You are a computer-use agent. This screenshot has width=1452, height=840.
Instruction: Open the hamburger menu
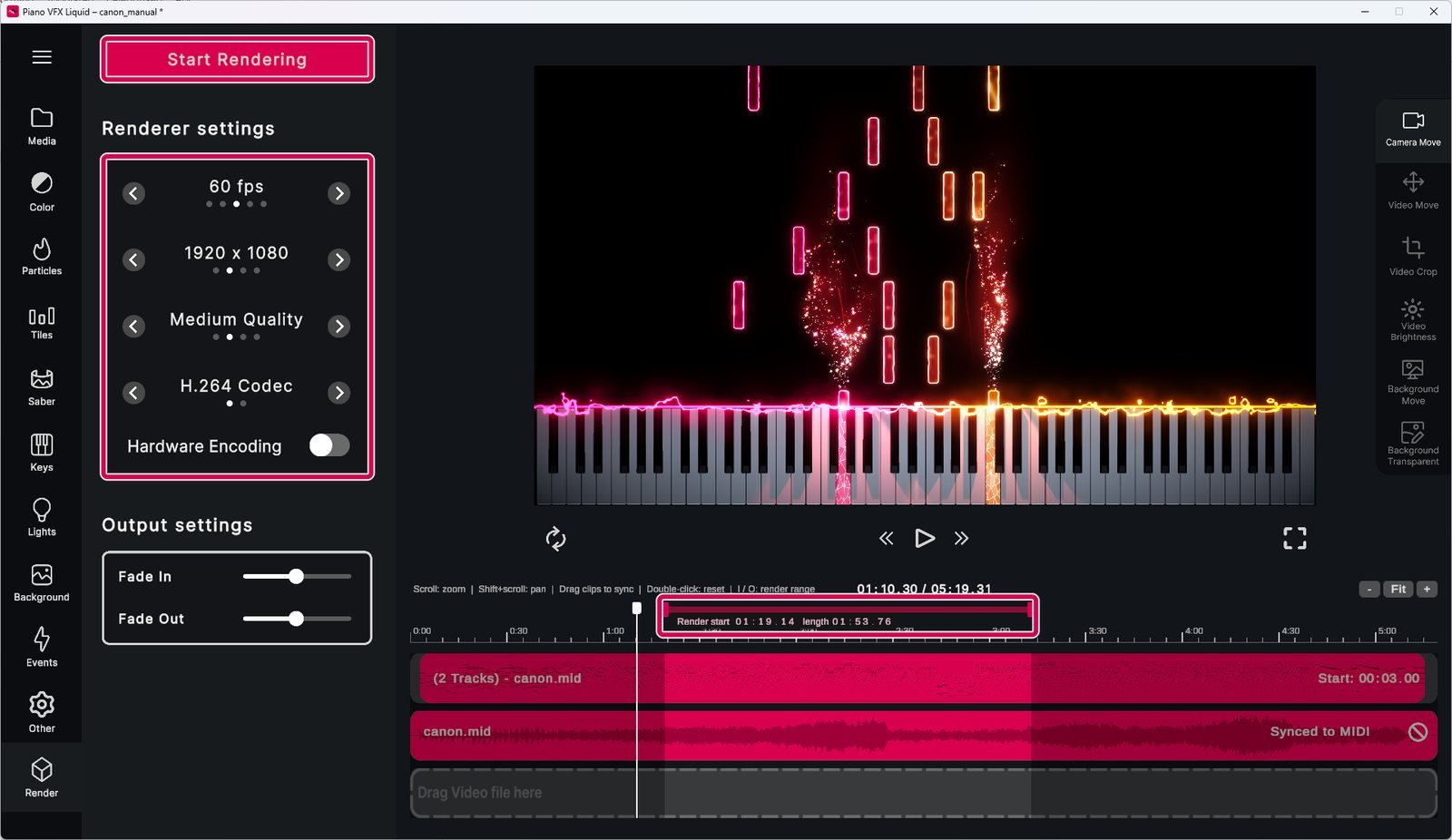coord(42,57)
